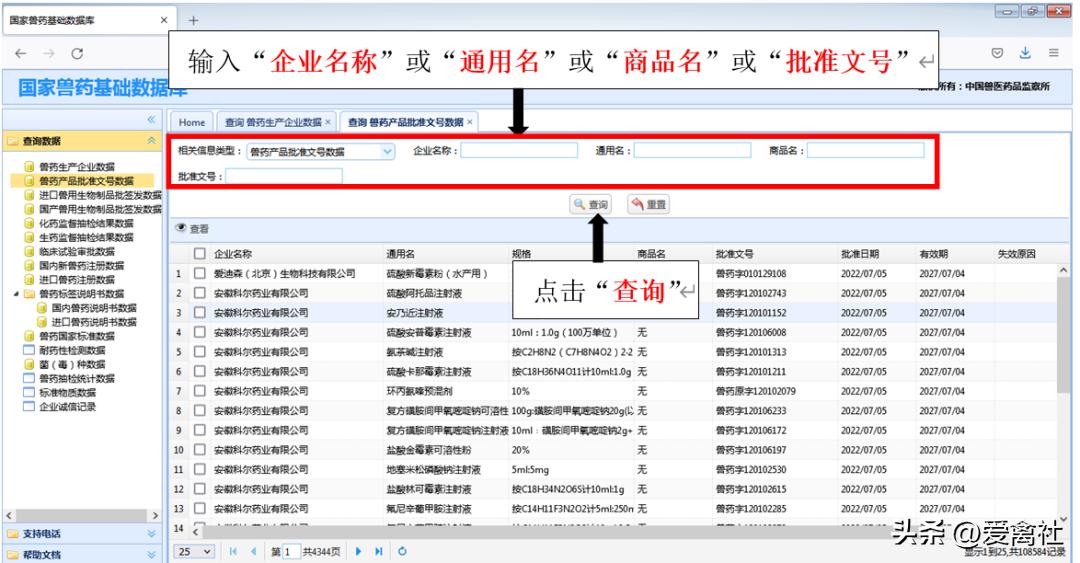Viewport: 1080px width, 563px height.
Task: Select checkbox of row 7 环丙氨嗪预混剂
Action: coord(199,391)
